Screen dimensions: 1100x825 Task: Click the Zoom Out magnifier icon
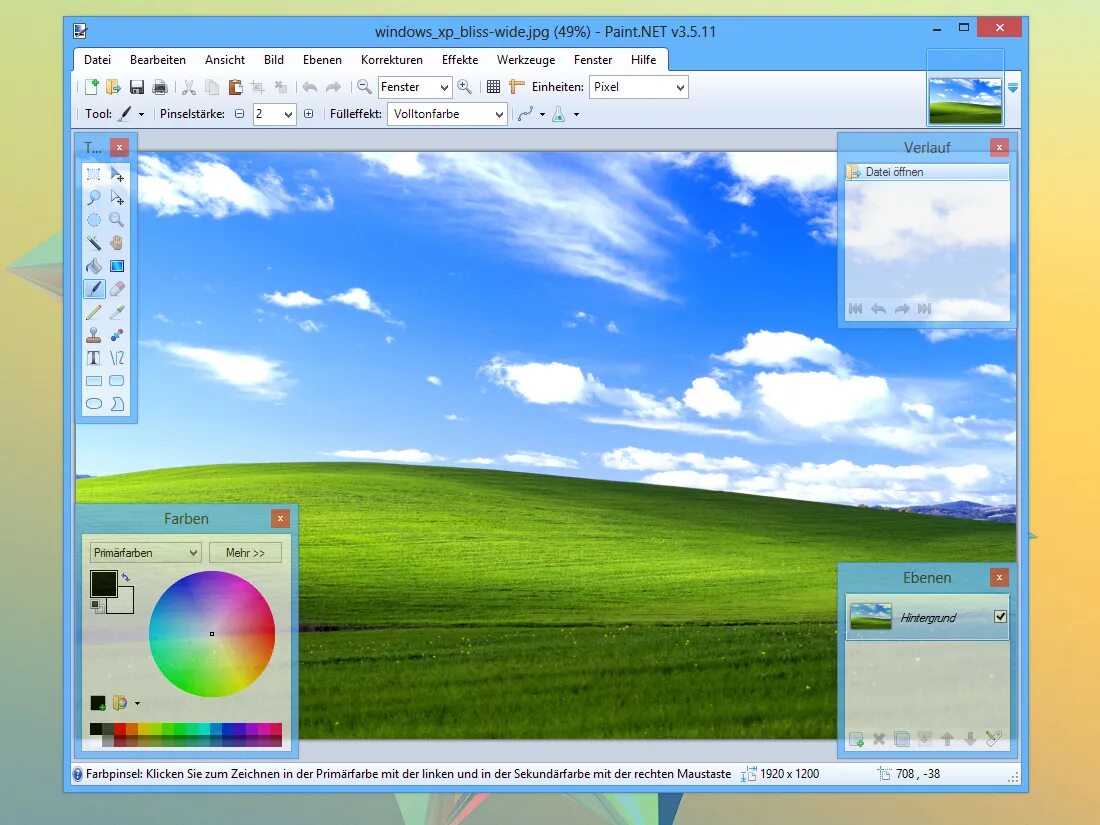coord(364,87)
